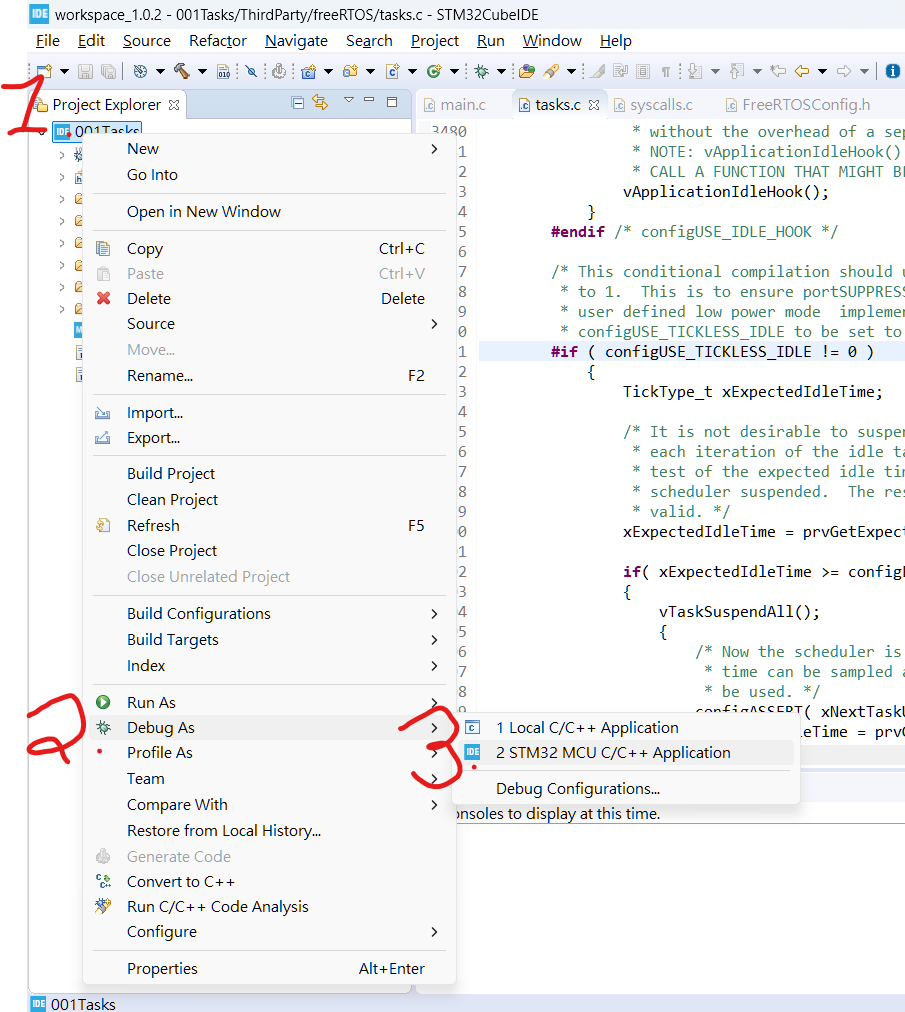
Task: Open the Search flashlight dropdown arrow
Action: tap(571, 71)
